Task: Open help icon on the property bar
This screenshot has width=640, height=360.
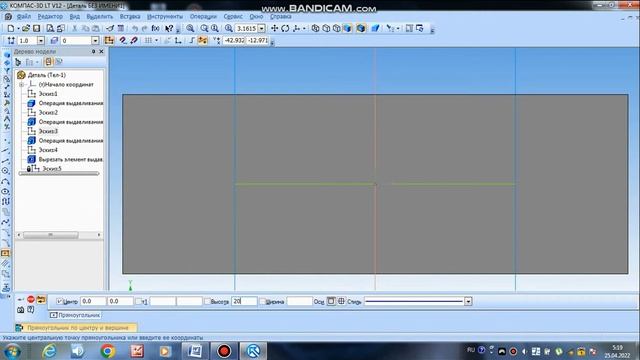Action: [x=31, y=310]
